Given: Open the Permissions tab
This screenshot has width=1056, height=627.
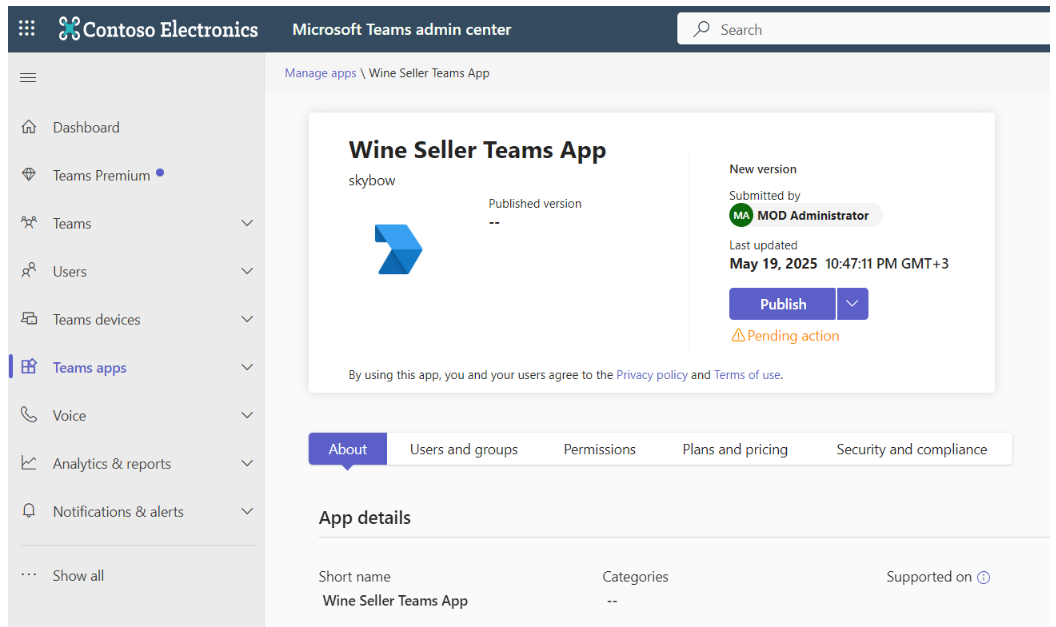Looking at the screenshot, I should 599,449.
